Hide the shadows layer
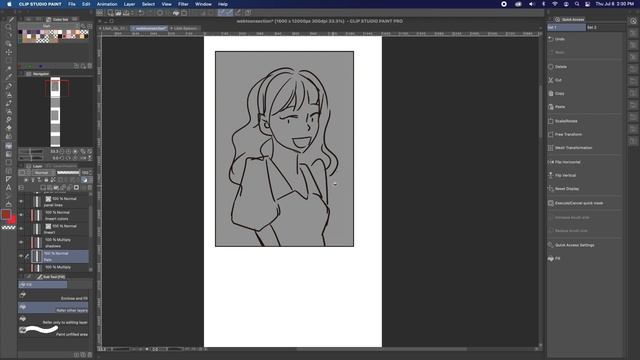Image resolution: width=640 pixels, height=360 pixels. 21,242
